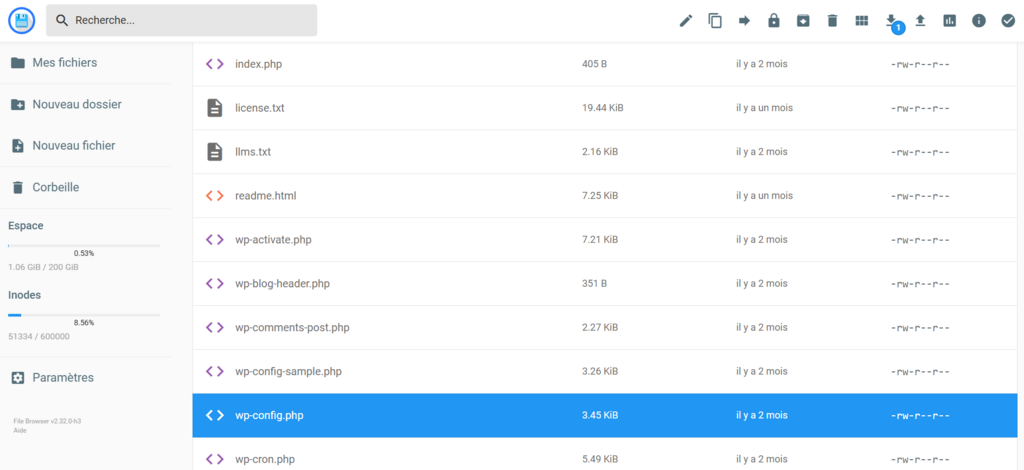Click the document icon beside llms.txt

(215, 151)
